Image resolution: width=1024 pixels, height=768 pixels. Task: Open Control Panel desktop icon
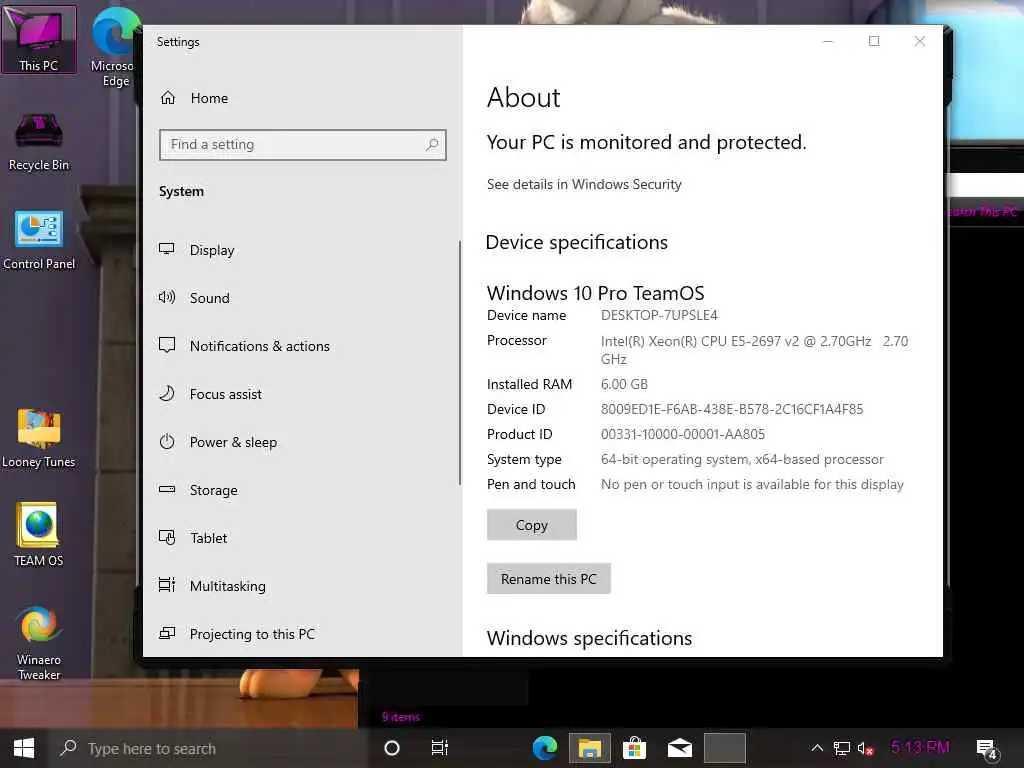(x=39, y=240)
